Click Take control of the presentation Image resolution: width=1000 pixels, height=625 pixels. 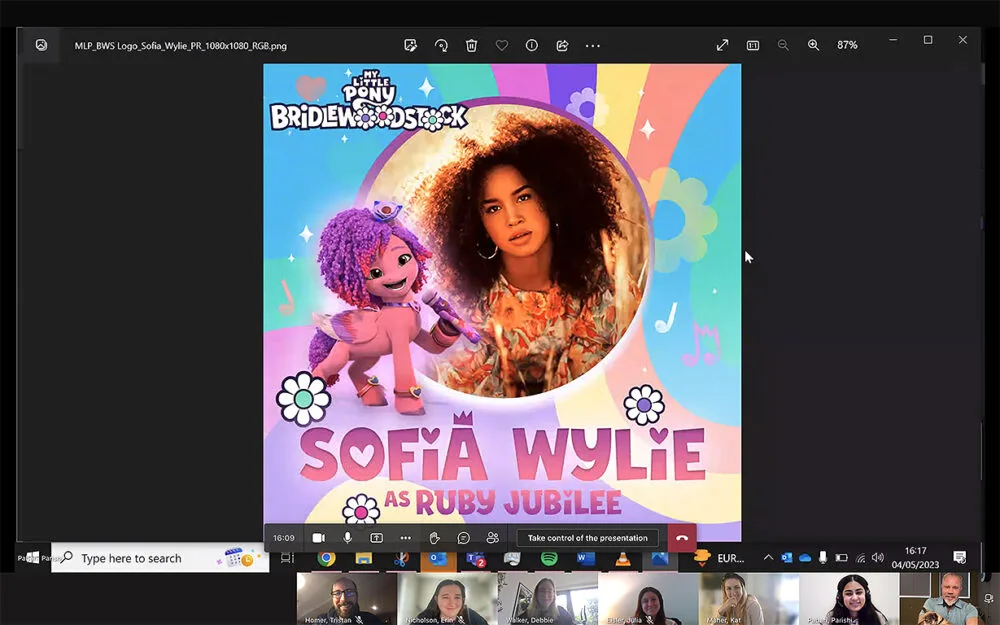click(588, 538)
